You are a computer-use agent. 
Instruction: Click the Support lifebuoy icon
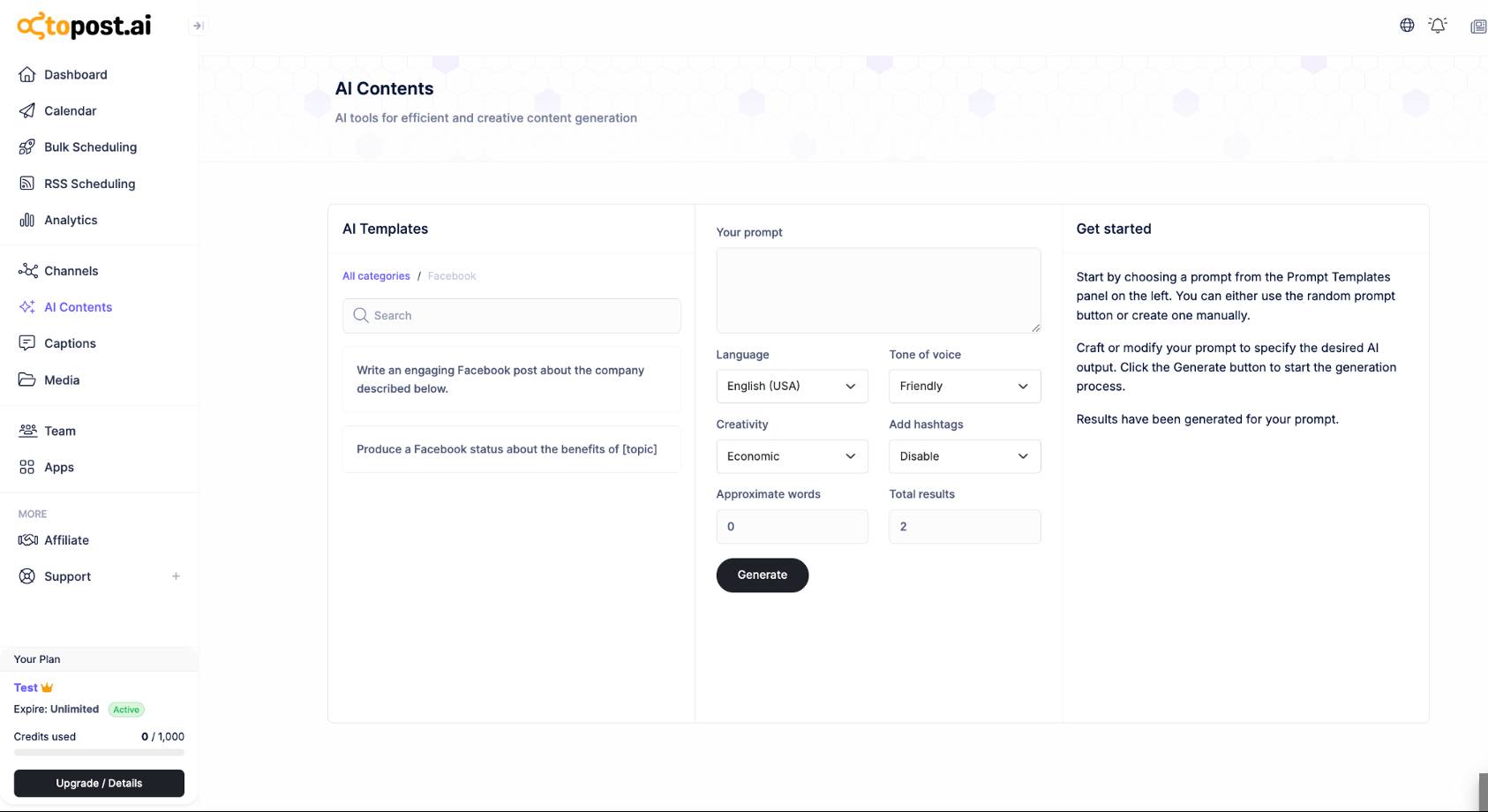click(x=27, y=576)
